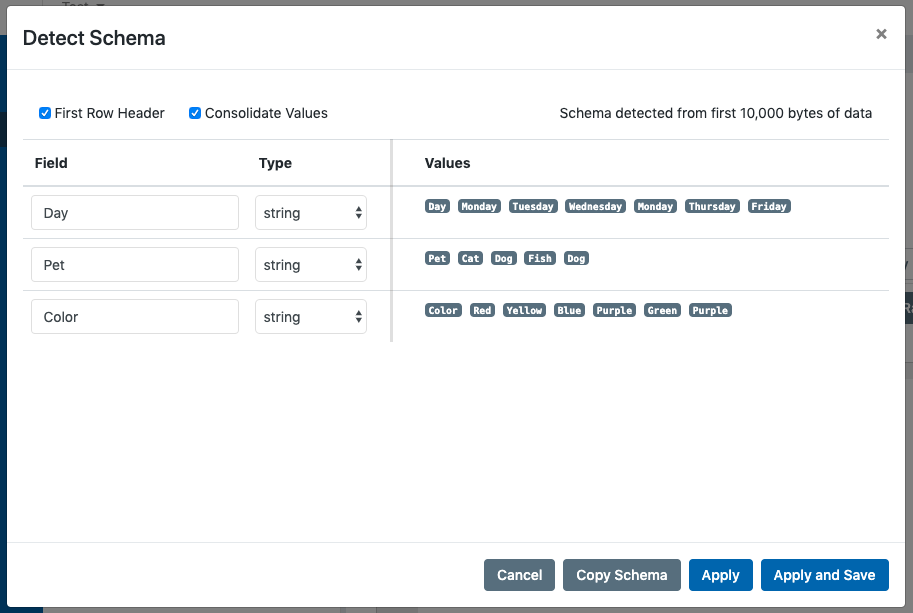Select the Cat value tag
The image size is (913, 613).
470,258
